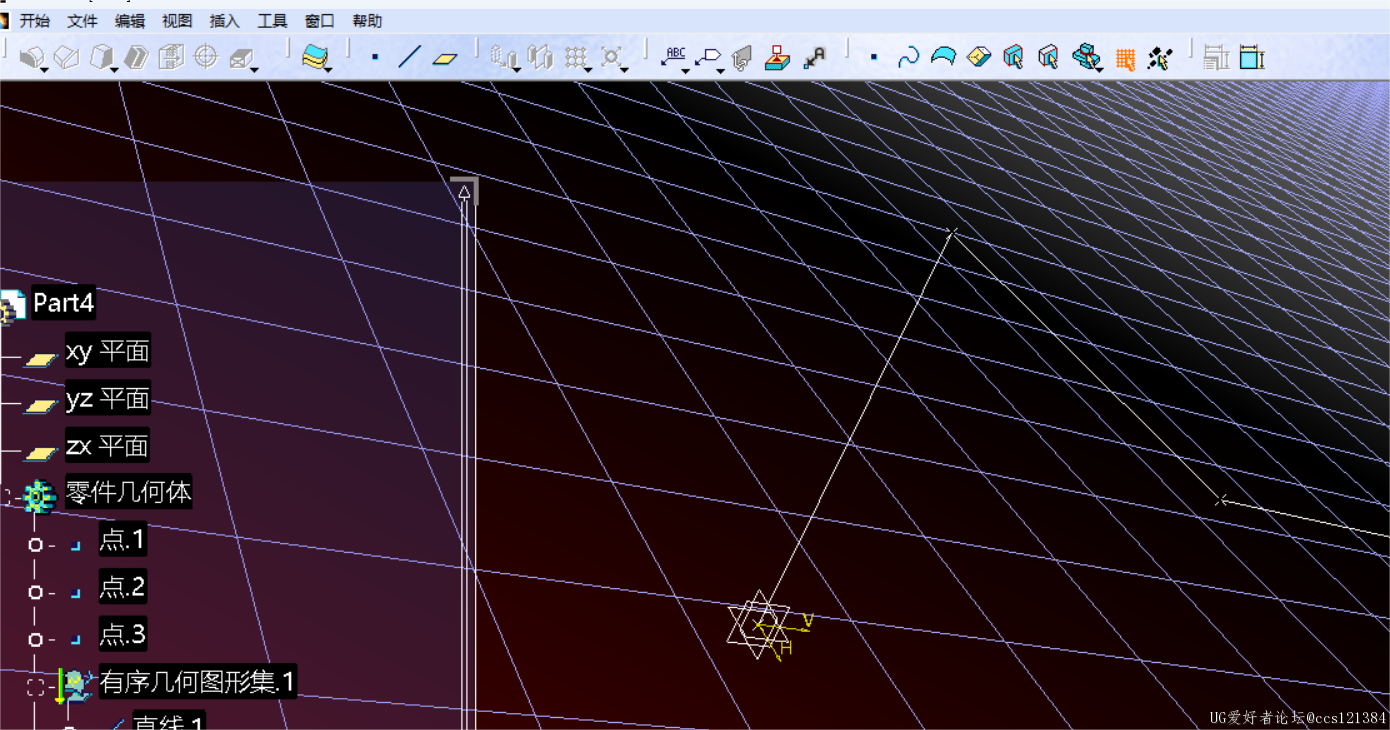Click the grayed crosshair target icon
This screenshot has height=730, width=1390.
(205, 56)
